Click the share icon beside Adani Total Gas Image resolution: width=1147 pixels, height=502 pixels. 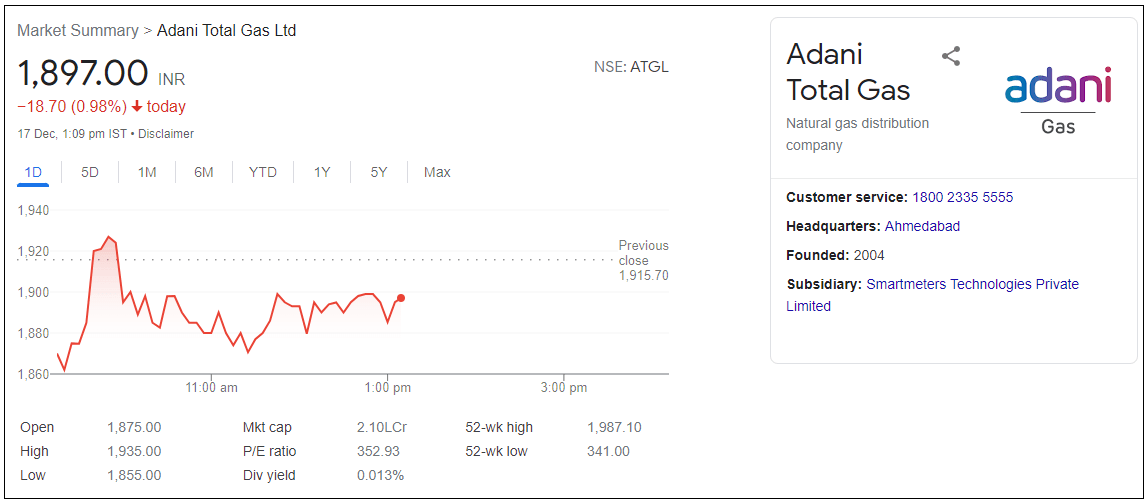[x=951, y=56]
